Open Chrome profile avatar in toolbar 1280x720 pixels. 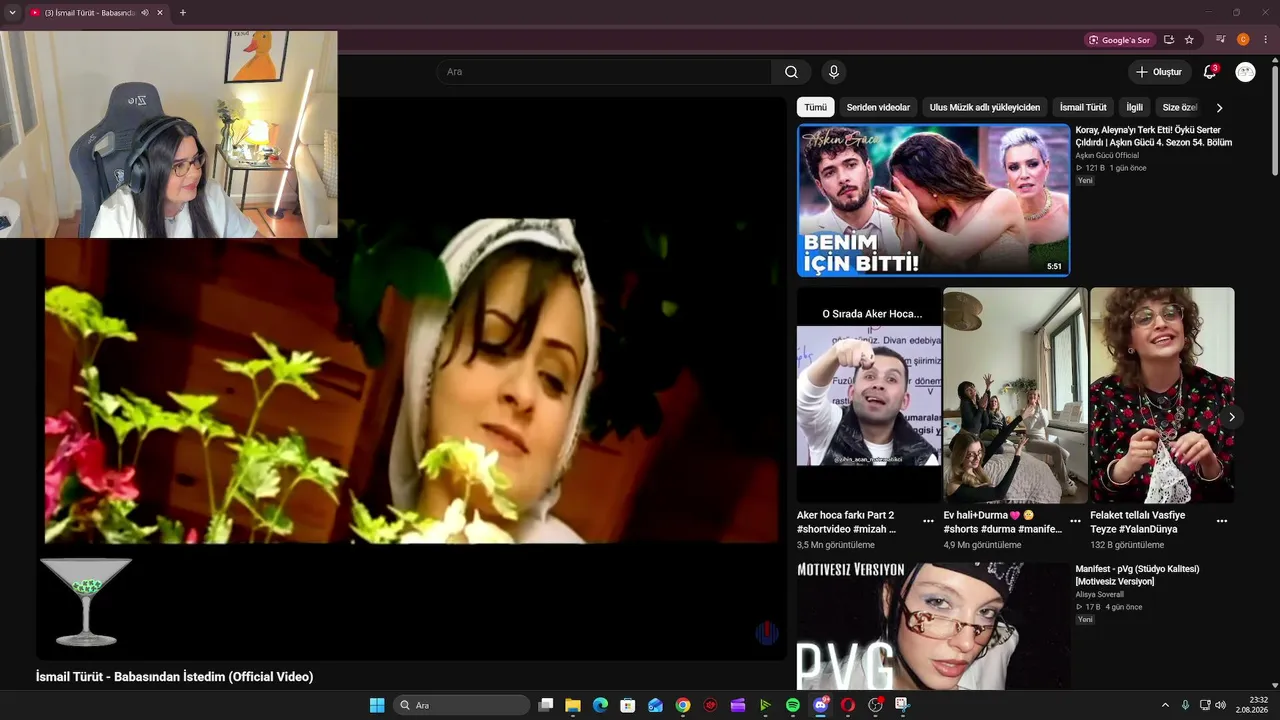click(x=1243, y=40)
